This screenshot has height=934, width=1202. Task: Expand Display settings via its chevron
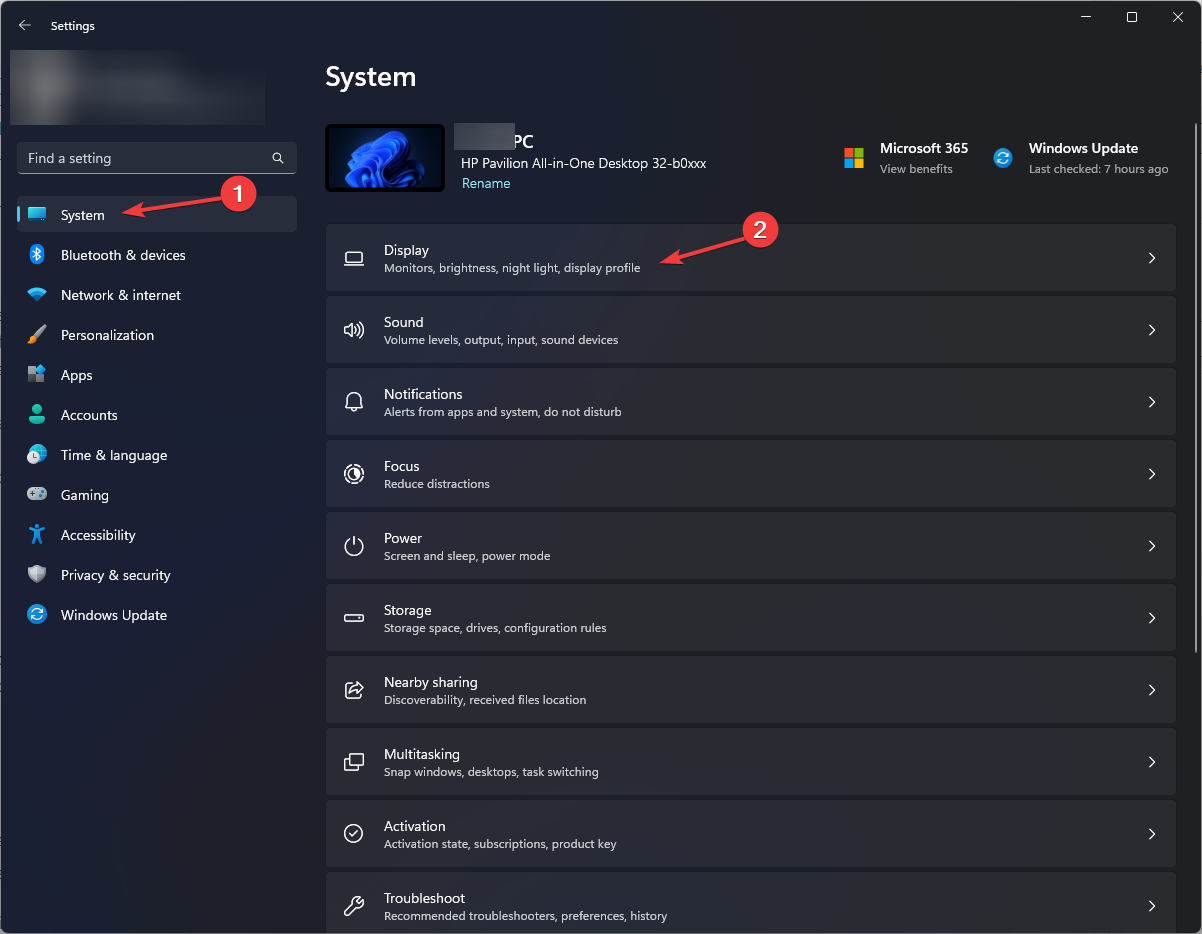(1152, 258)
